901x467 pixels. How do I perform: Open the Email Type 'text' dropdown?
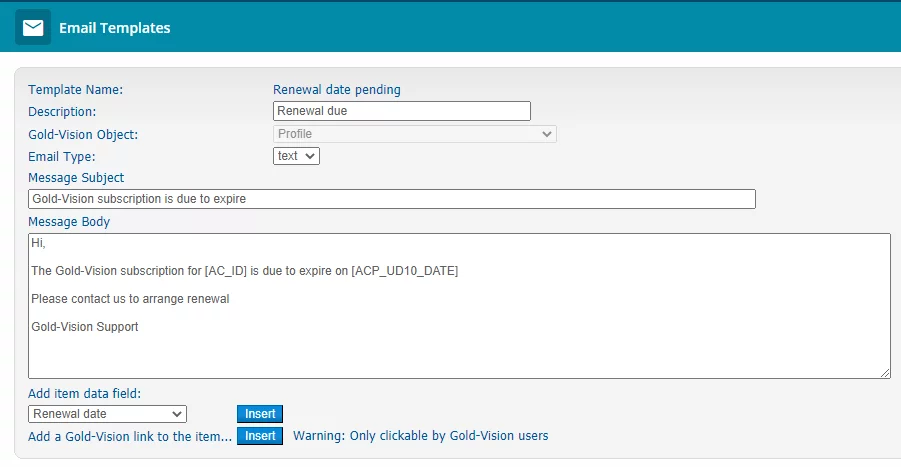pos(296,156)
